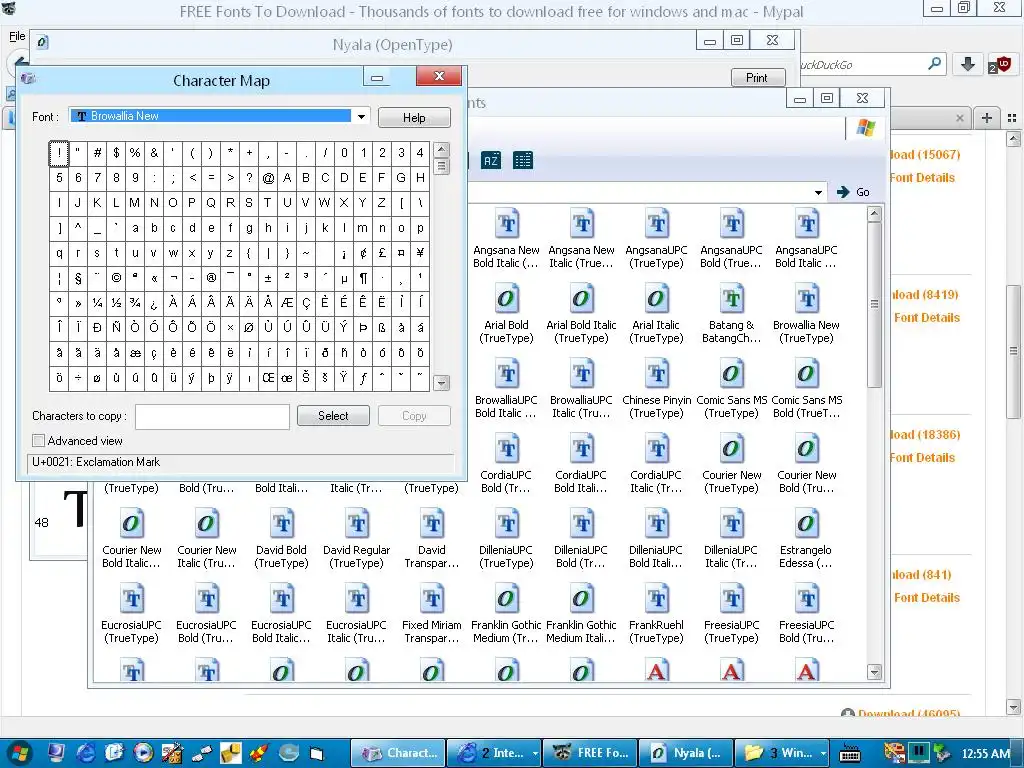Open the FreesiaUPC Bold font icon
This screenshot has width=1024, height=768.
tap(807, 600)
